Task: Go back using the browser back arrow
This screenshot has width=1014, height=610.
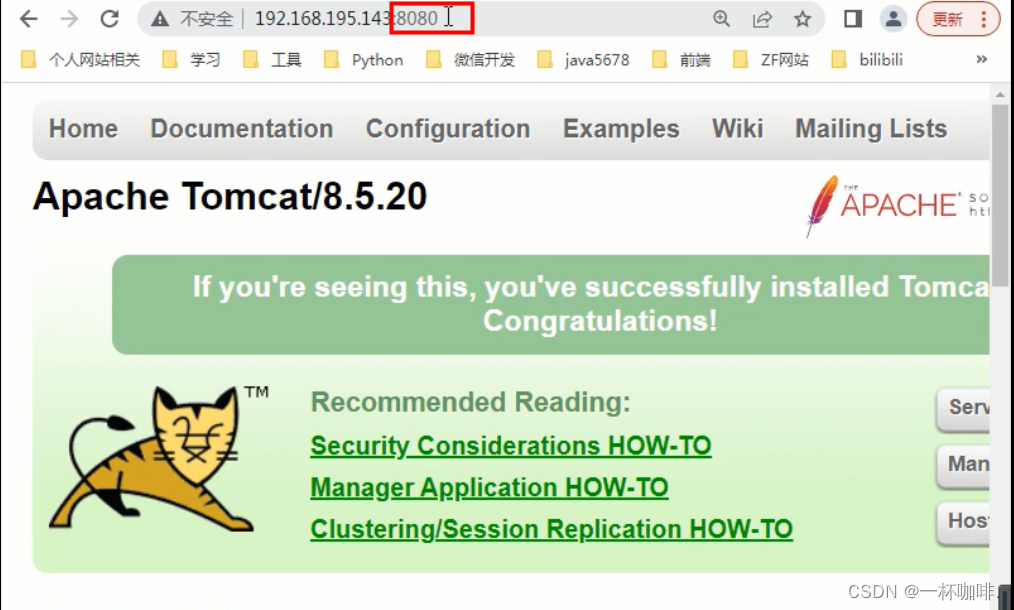Action: pyautogui.click(x=28, y=19)
